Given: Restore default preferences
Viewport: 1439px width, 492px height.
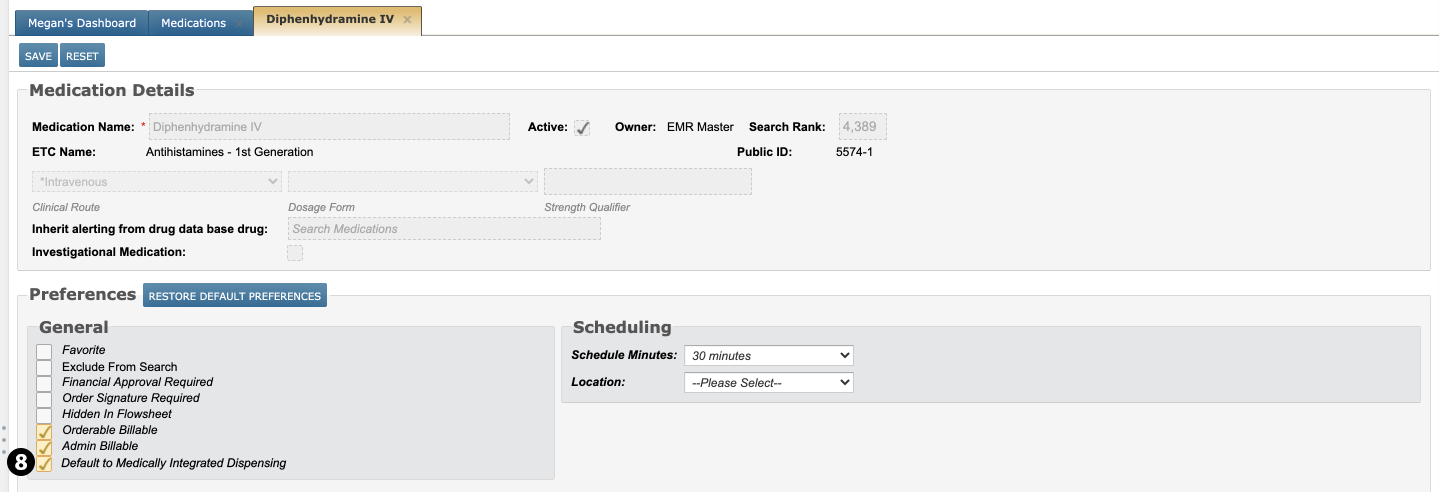Looking at the screenshot, I should 234,296.
